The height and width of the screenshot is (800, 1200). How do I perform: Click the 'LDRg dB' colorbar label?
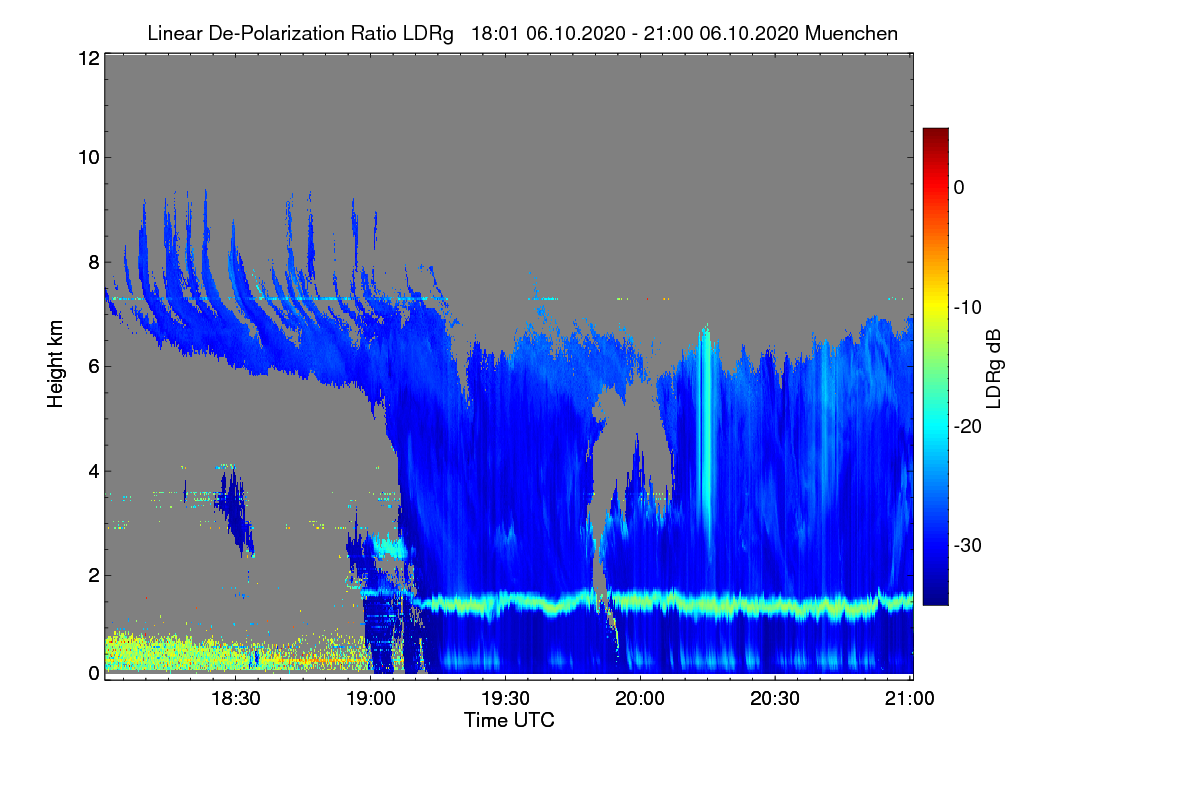[993, 368]
